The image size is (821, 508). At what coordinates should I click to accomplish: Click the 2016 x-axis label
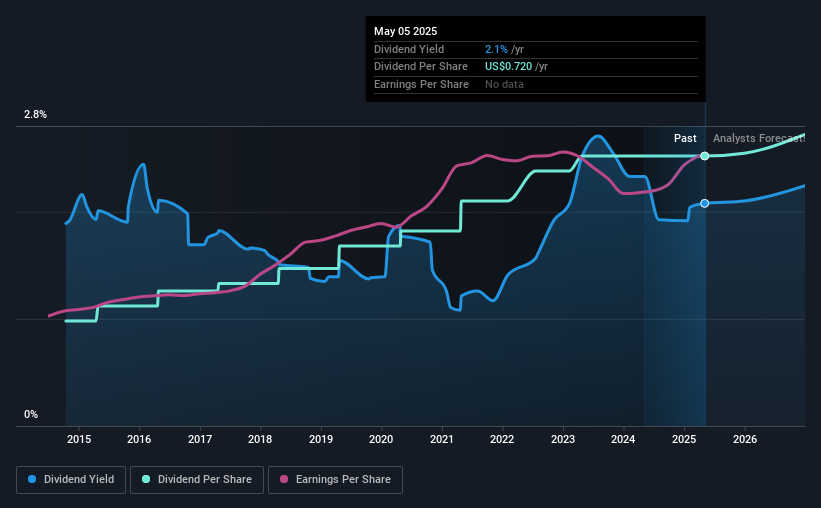[x=139, y=439]
